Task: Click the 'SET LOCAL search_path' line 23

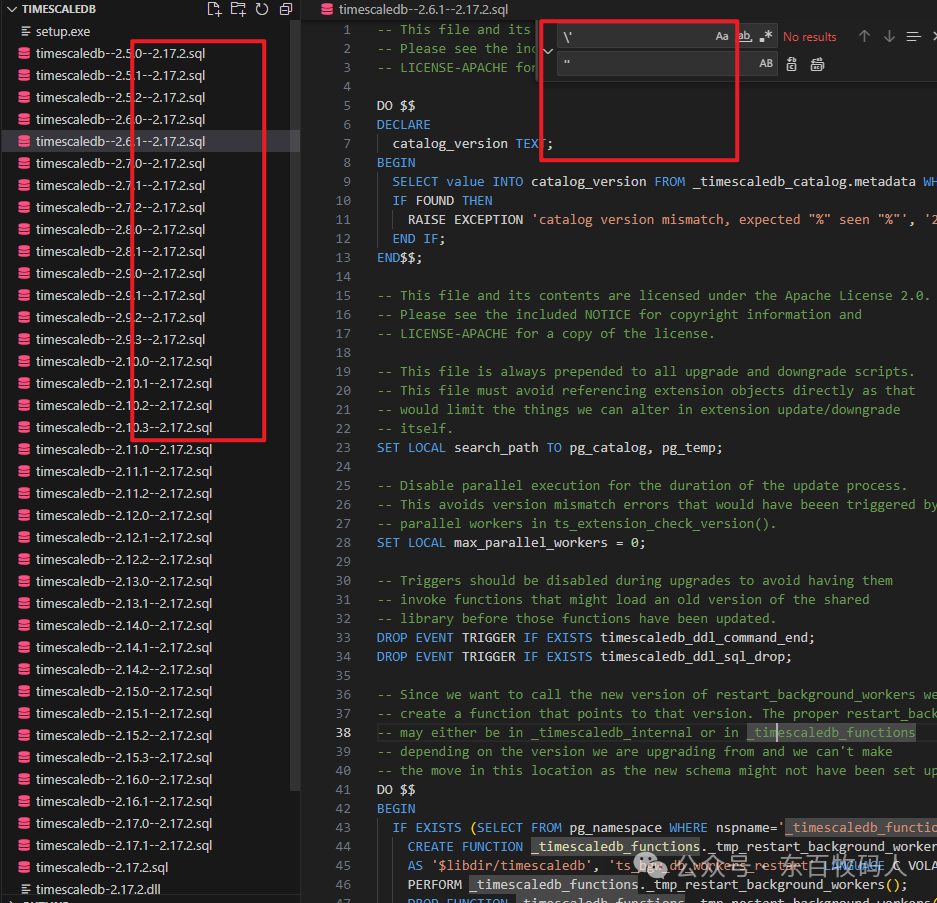Action: point(549,448)
